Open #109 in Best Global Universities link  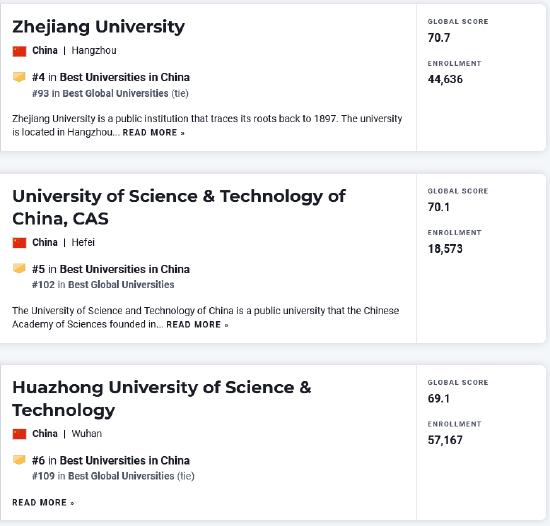pos(103,476)
